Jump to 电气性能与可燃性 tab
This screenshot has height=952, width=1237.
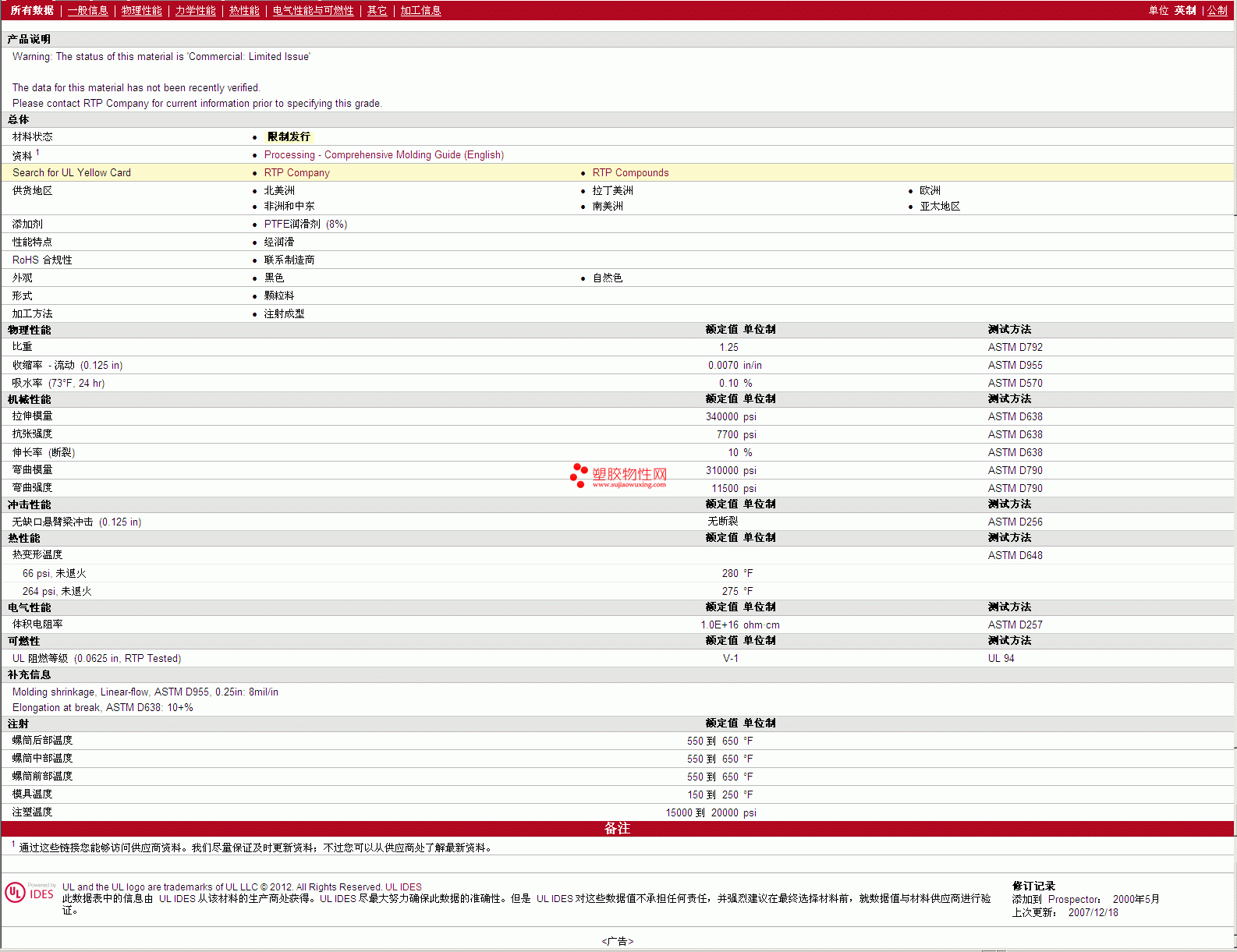pos(313,10)
